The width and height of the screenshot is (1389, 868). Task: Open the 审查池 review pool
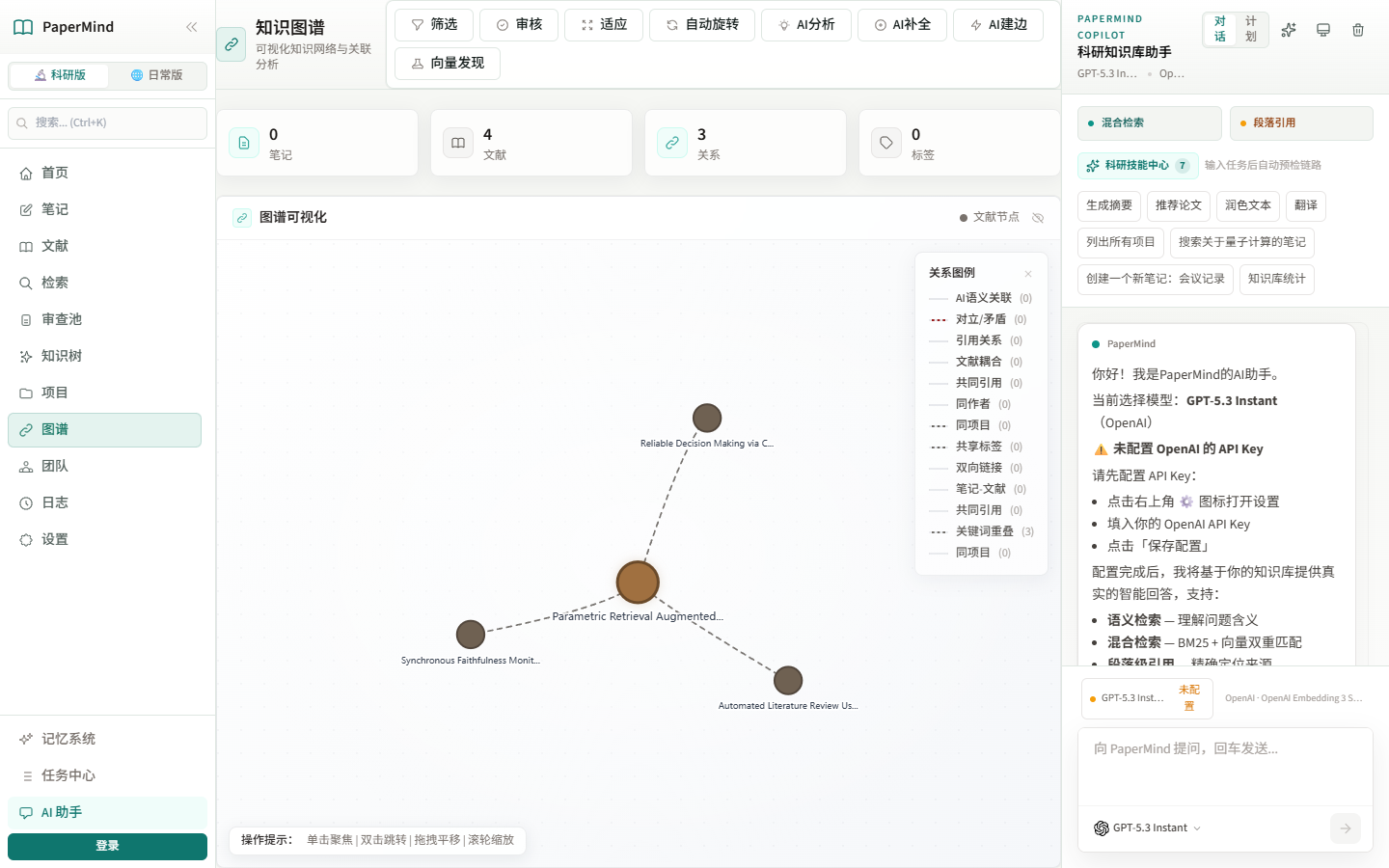pyautogui.click(x=104, y=319)
